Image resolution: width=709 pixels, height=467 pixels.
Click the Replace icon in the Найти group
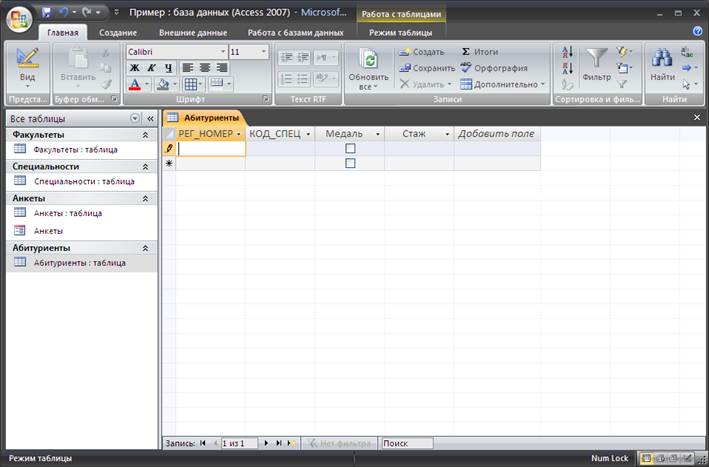(687, 52)
